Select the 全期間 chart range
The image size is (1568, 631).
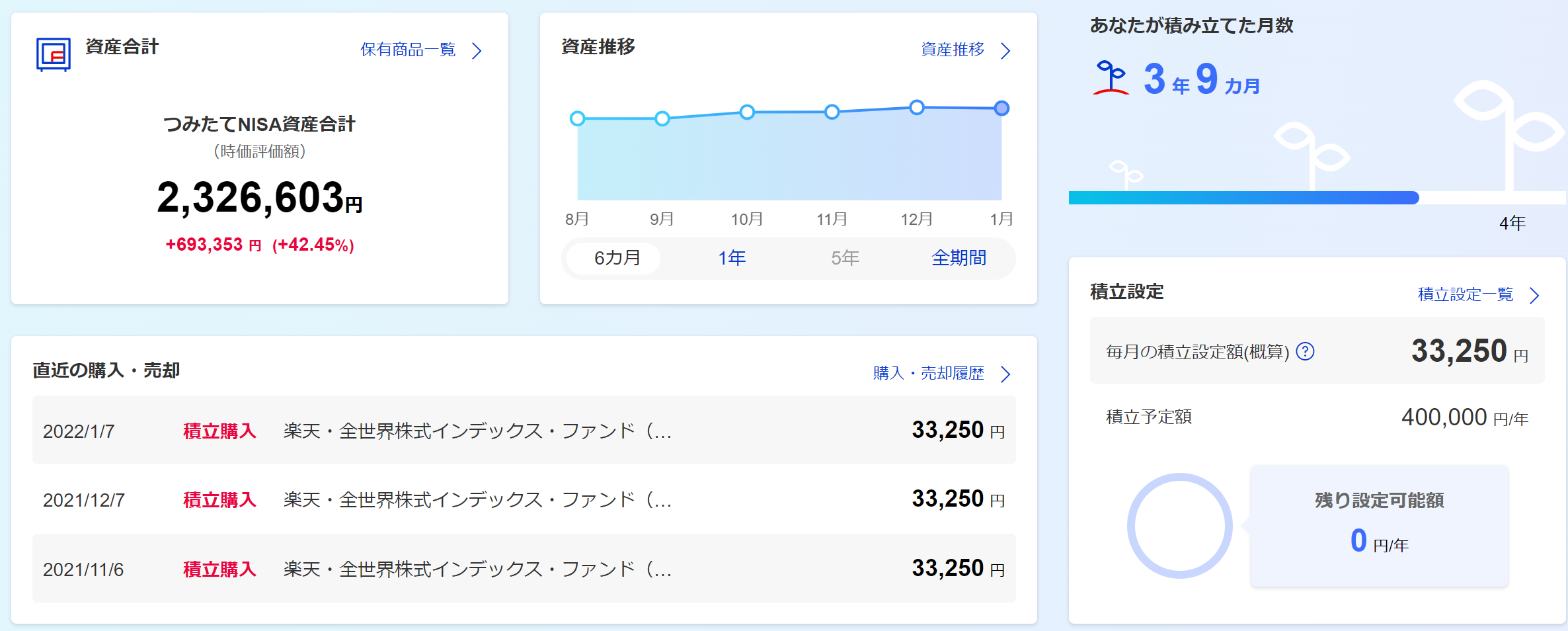click(959, 258)
